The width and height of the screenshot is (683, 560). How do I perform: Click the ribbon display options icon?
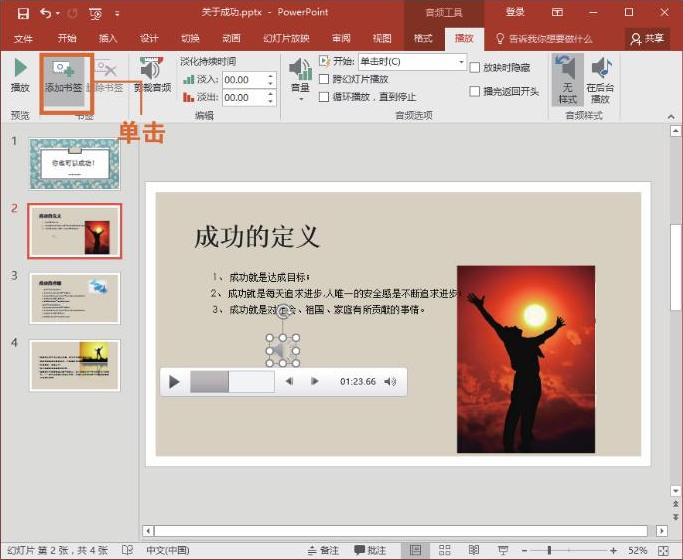557,12
